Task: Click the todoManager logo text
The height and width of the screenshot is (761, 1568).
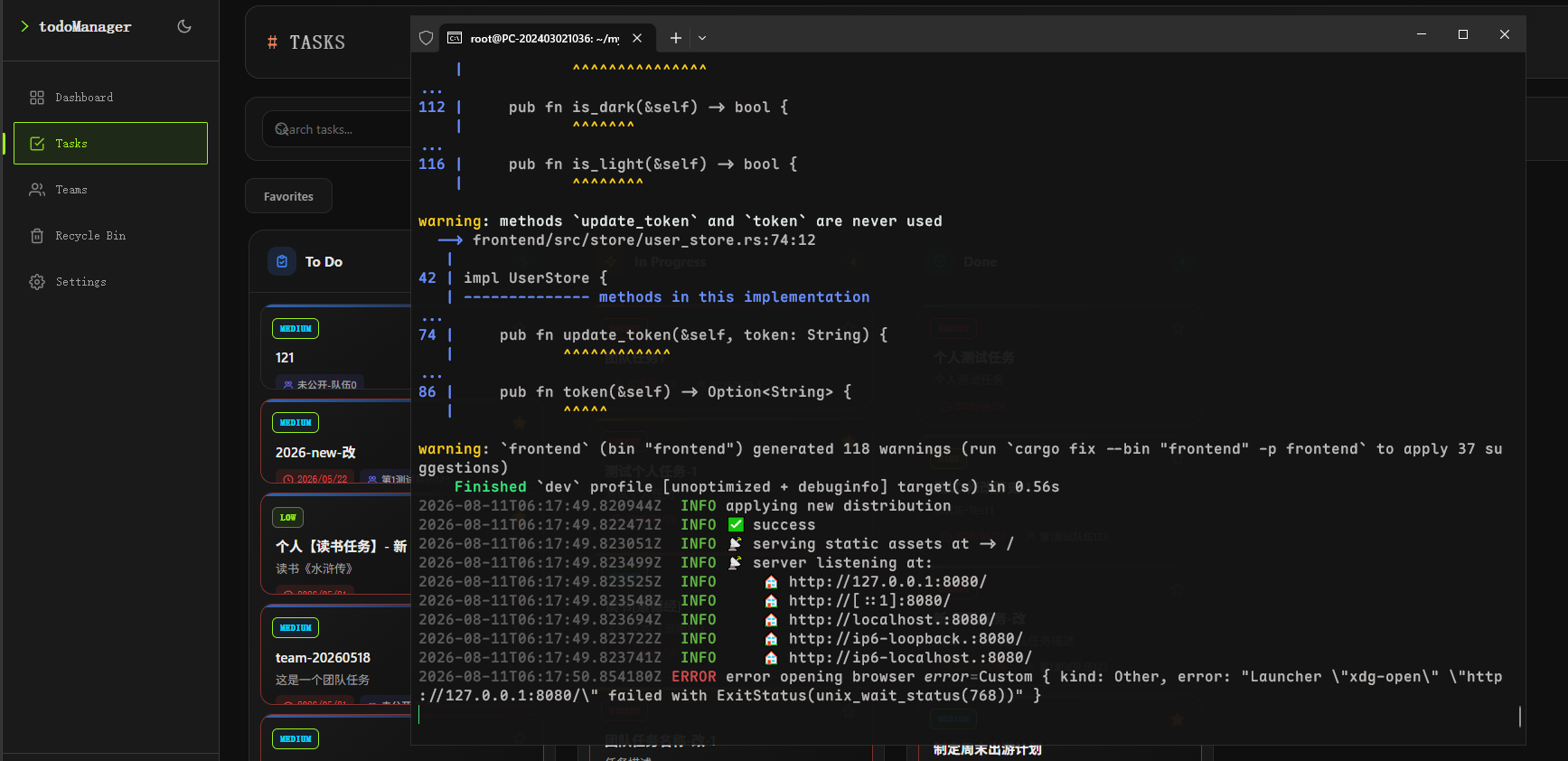Action: tap(85, 27)
